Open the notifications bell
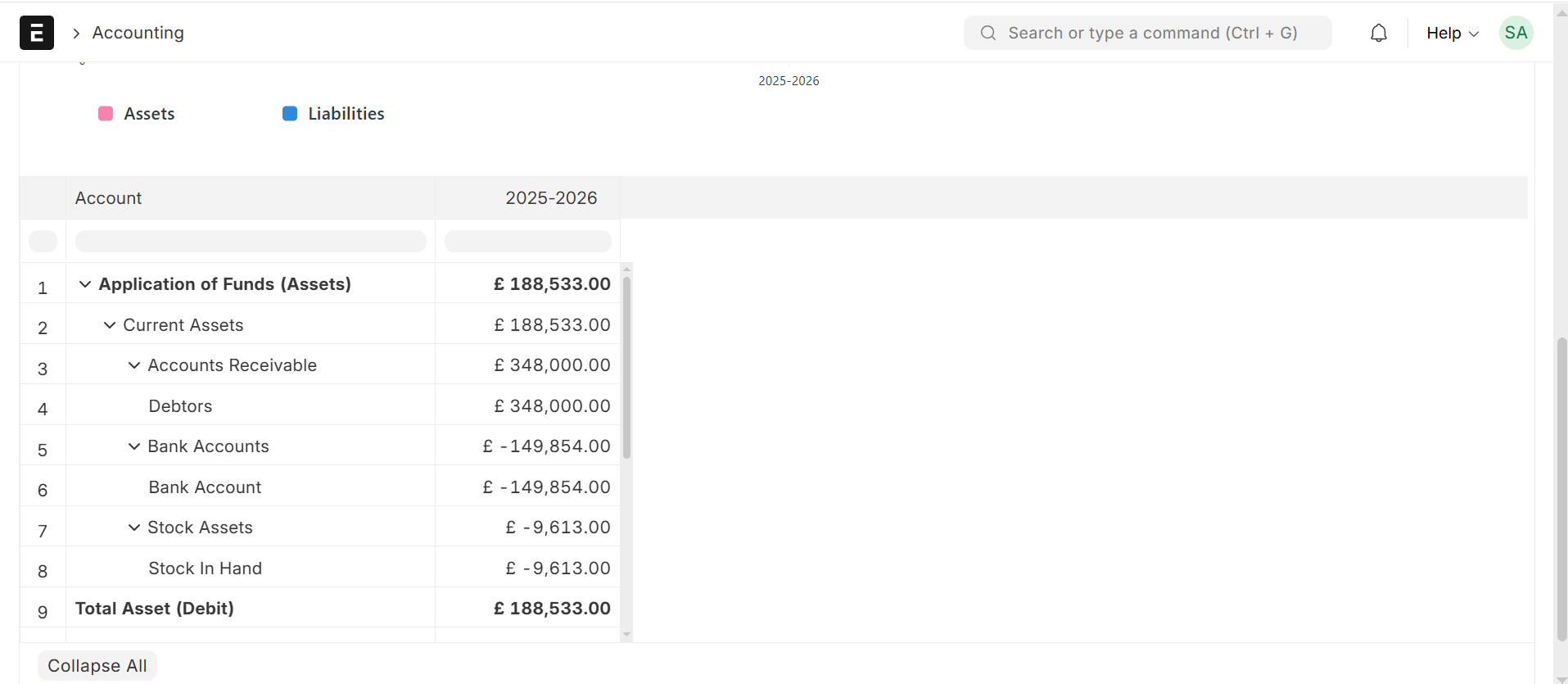Viewport: 1568px width, 684px height. [x=1379, y=33]
